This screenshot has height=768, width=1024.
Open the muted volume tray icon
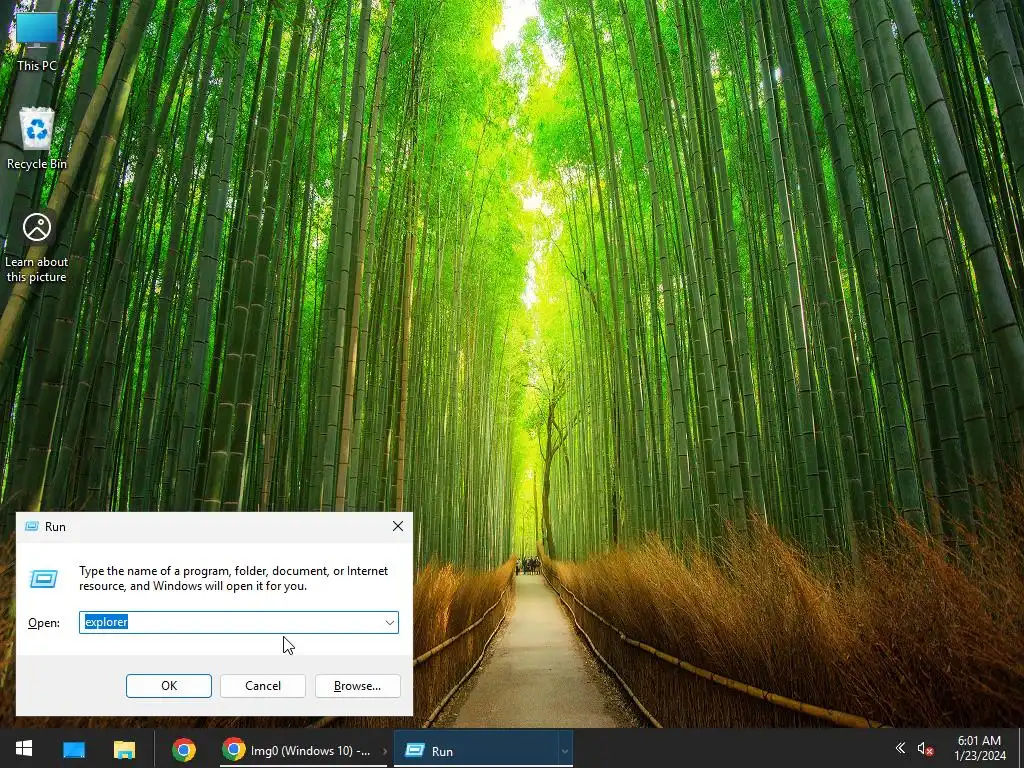(x=925, y=748)
